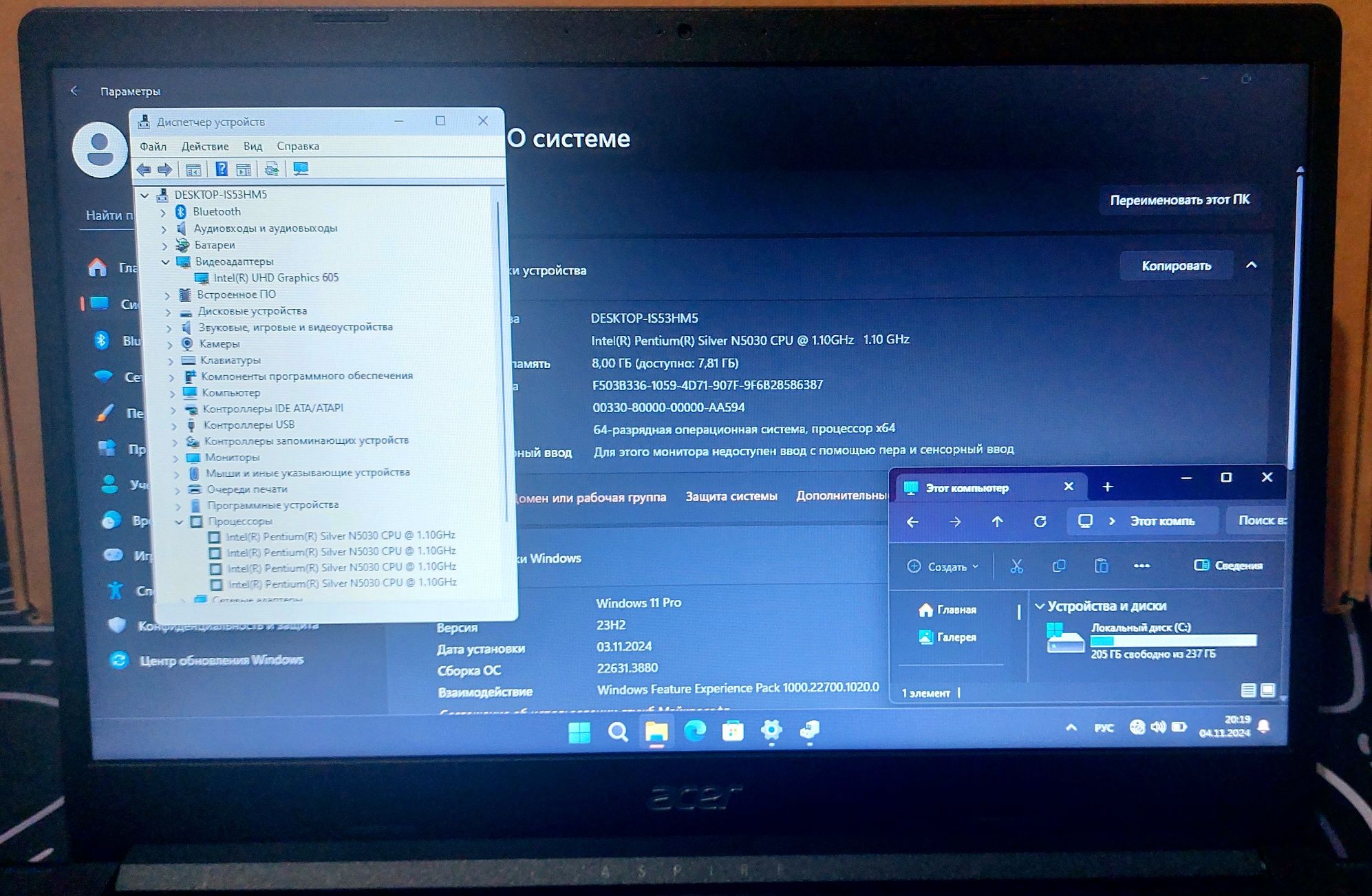Open Действие menu in Device Manager
The width and height of the screenshot is (1372, 896).
tap(205, 147)
